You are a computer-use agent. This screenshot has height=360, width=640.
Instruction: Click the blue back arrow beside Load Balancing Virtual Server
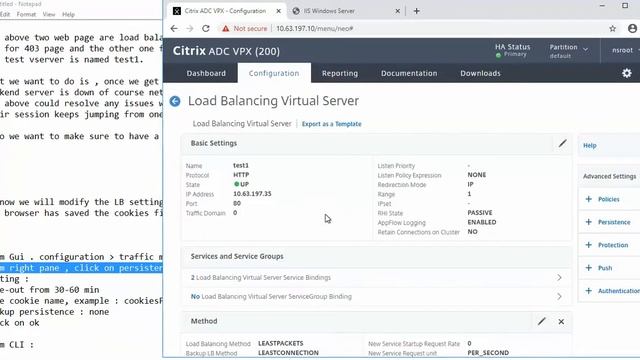tap(175, 101)
